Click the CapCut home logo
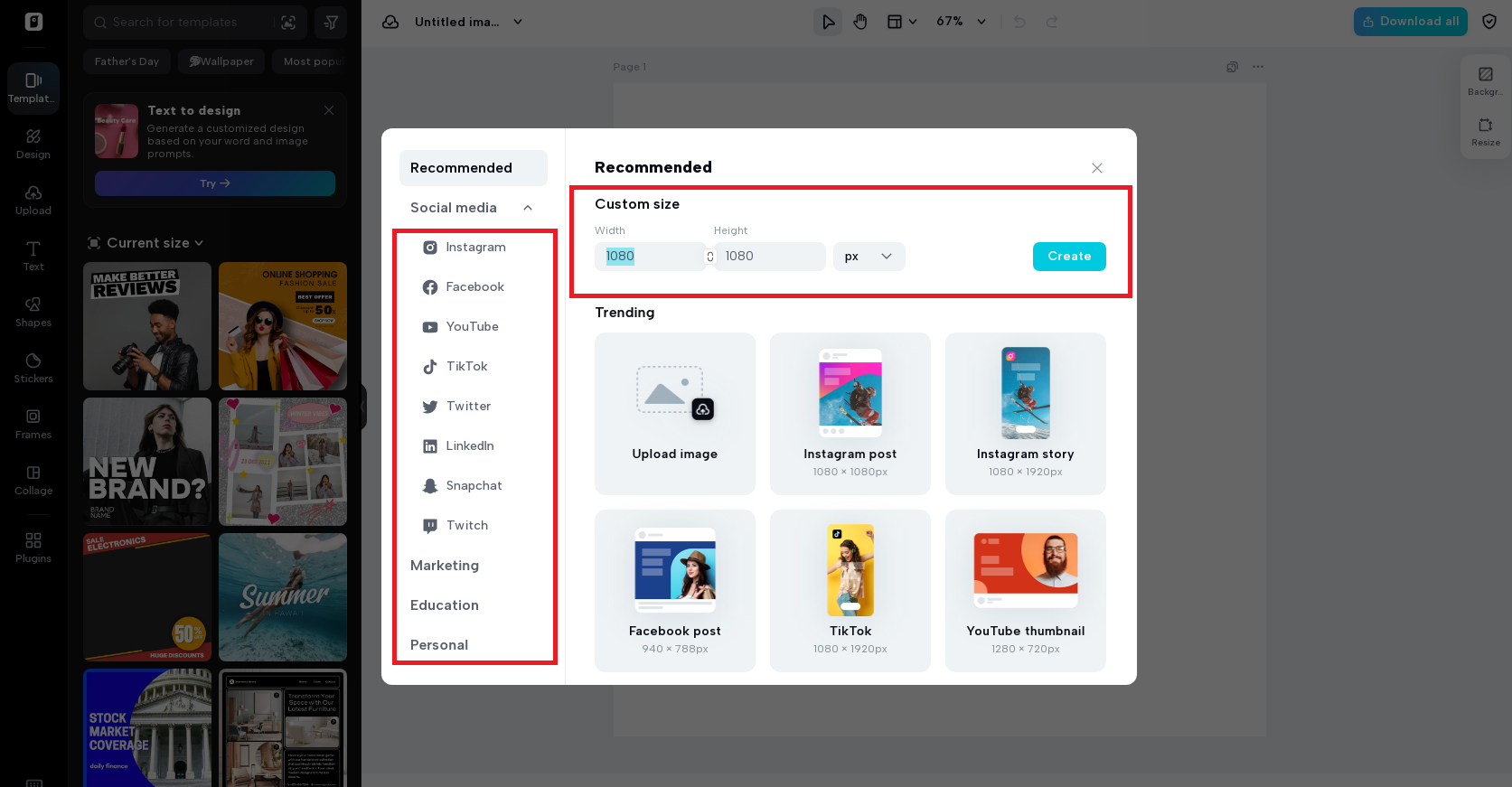1512x787 pixels. pyautogui.click(x=33, y=22)
